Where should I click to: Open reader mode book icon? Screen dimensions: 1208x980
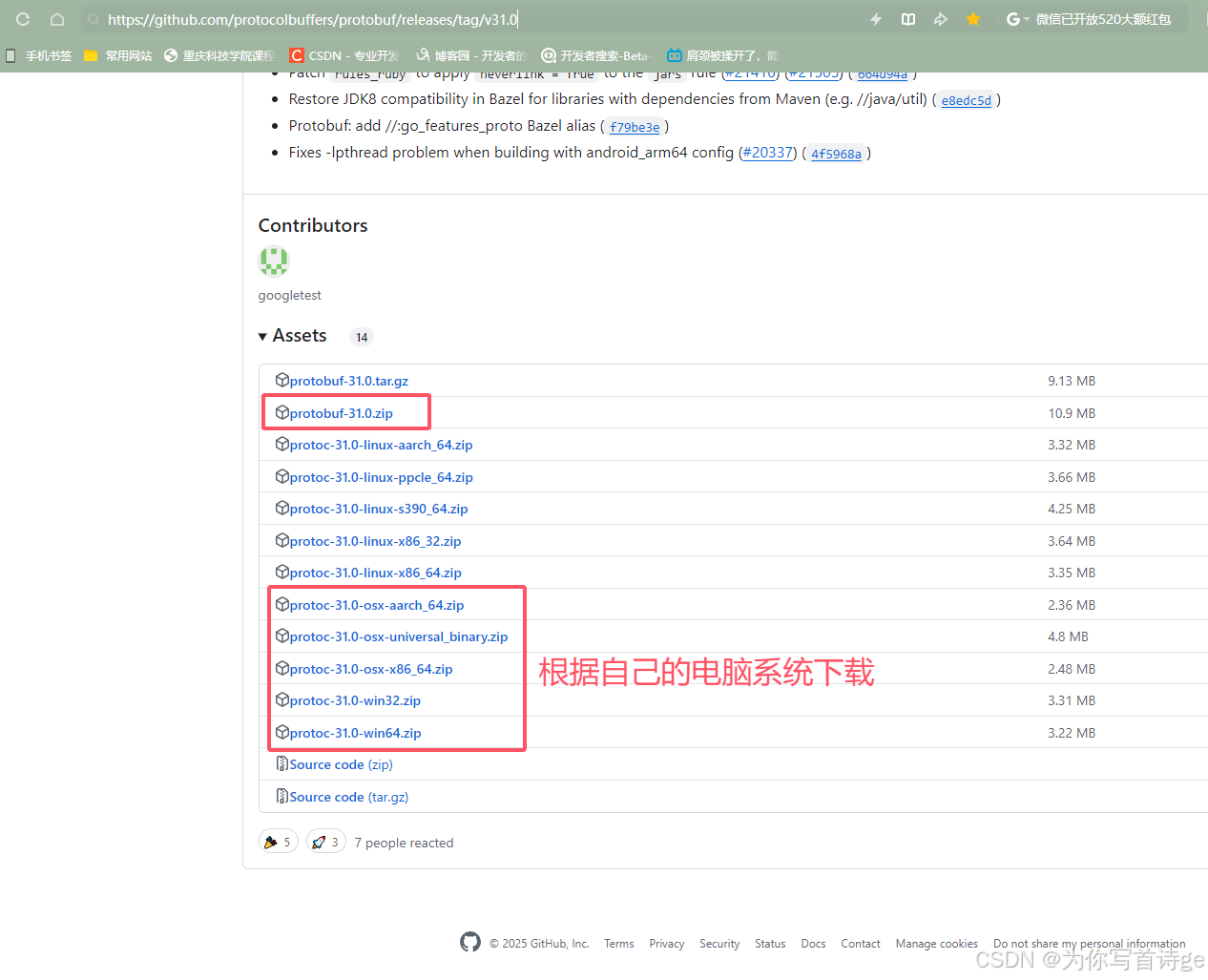[908, 19]
